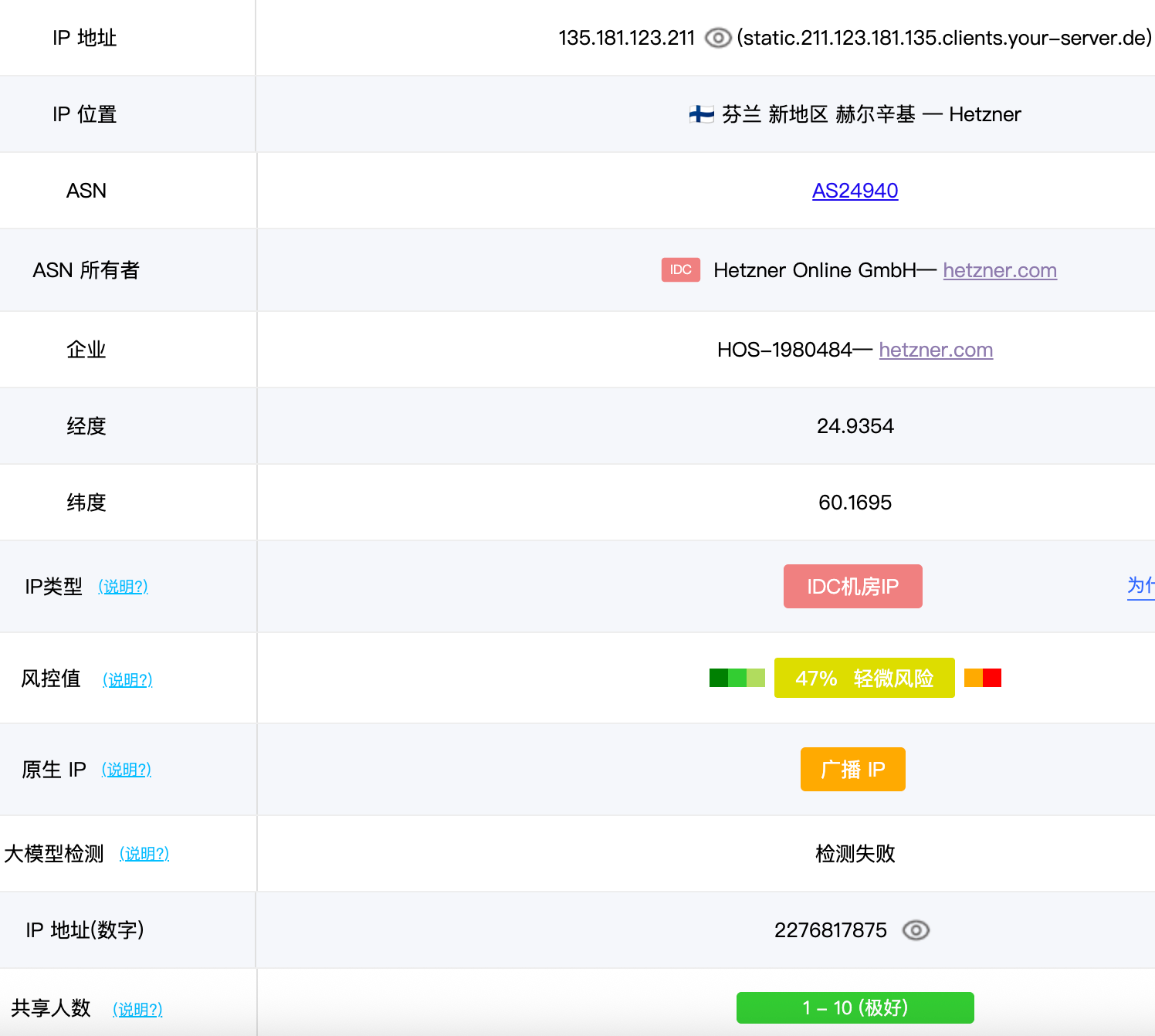Viewport: 1155px width, 1036px height.
Task: Click the red IDC badge icon
Action: pyautogui.click(x=680, y=270)
